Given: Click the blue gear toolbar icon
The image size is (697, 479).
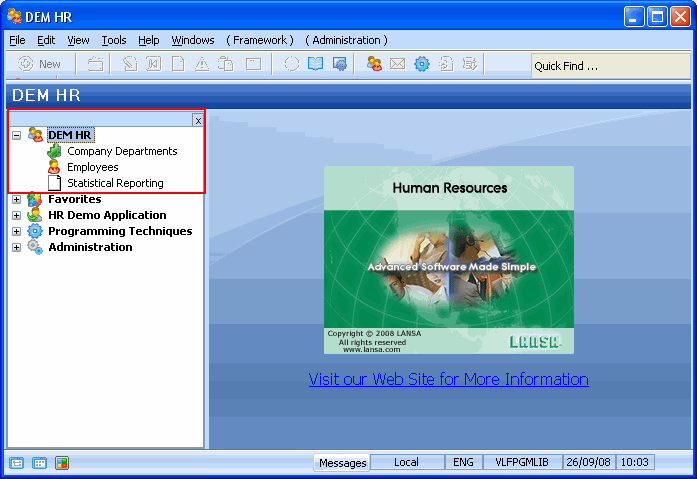Looking at the screenshot, I should [x=422, y=64].
